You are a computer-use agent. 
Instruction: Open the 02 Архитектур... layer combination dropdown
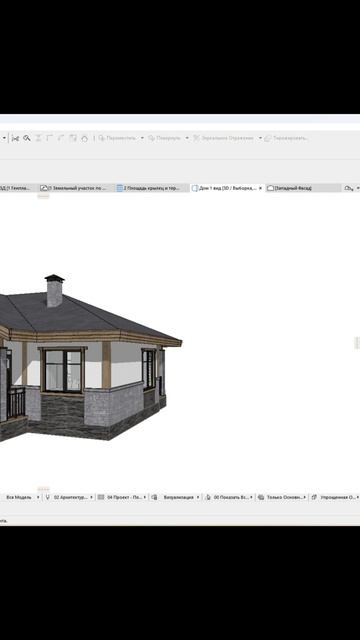pyautogui.click(x=73, y=497)
